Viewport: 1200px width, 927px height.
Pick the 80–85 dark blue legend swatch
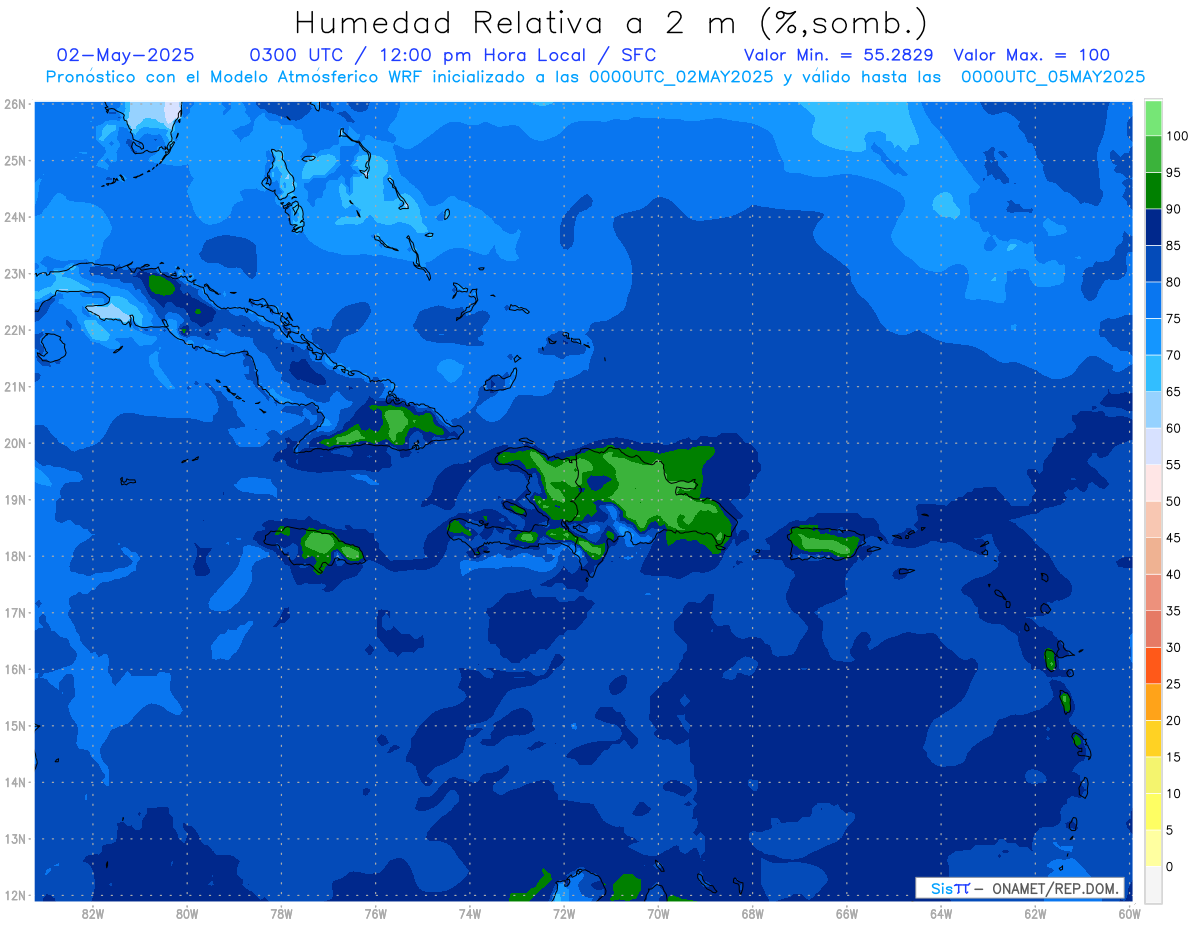pos(1153,264)
